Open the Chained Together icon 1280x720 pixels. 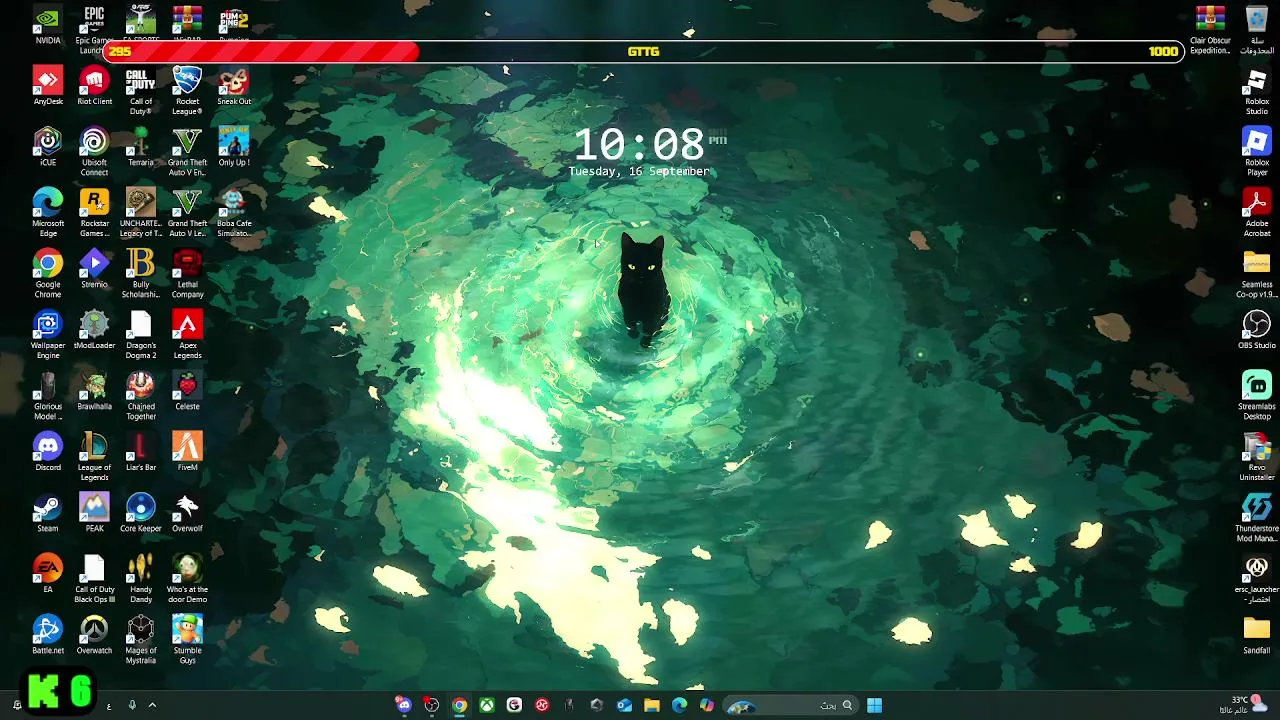click(x=141, y=395)
